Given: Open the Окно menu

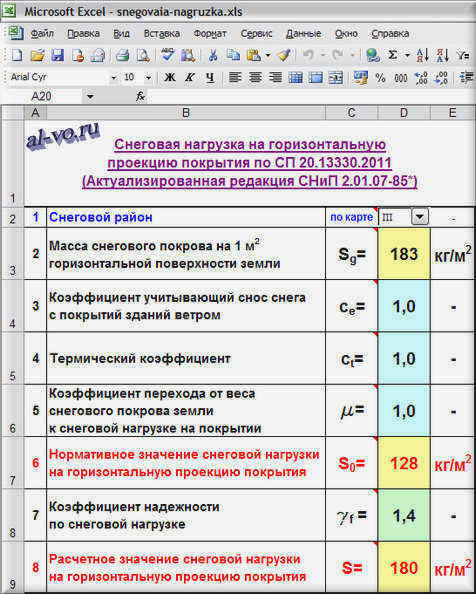Looking at the screenshot, I should pyautogui.click(x=346, y=34).
